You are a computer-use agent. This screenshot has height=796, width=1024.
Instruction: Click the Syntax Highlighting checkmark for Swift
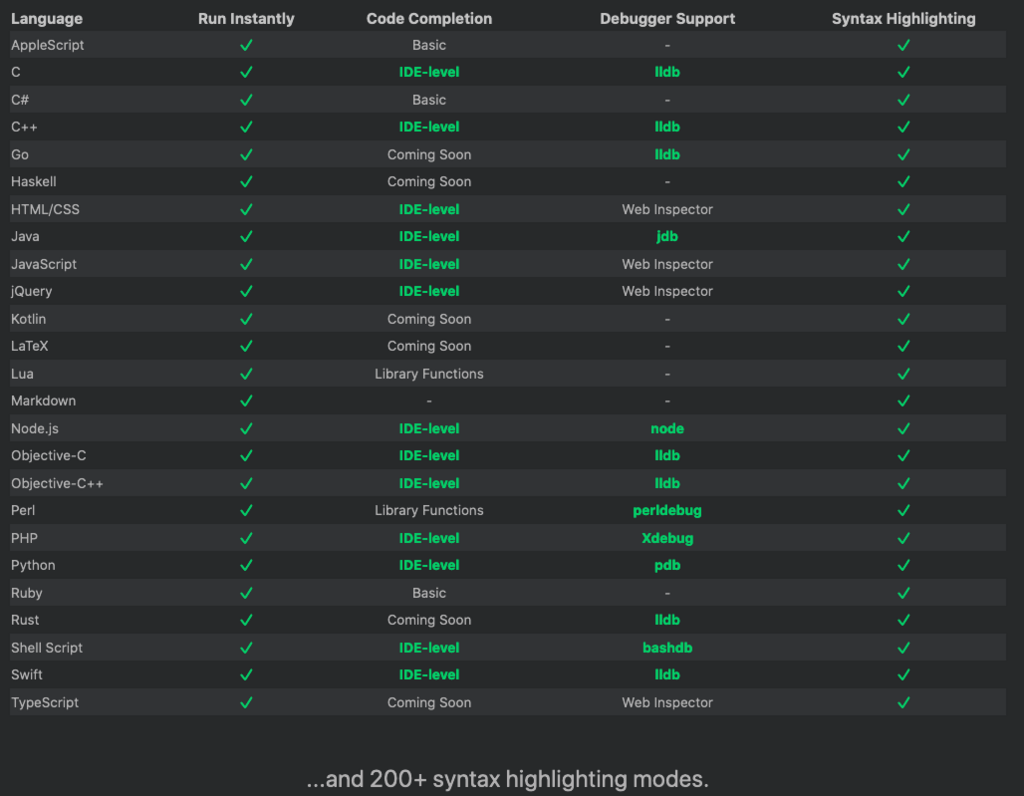tap(904, 675)
